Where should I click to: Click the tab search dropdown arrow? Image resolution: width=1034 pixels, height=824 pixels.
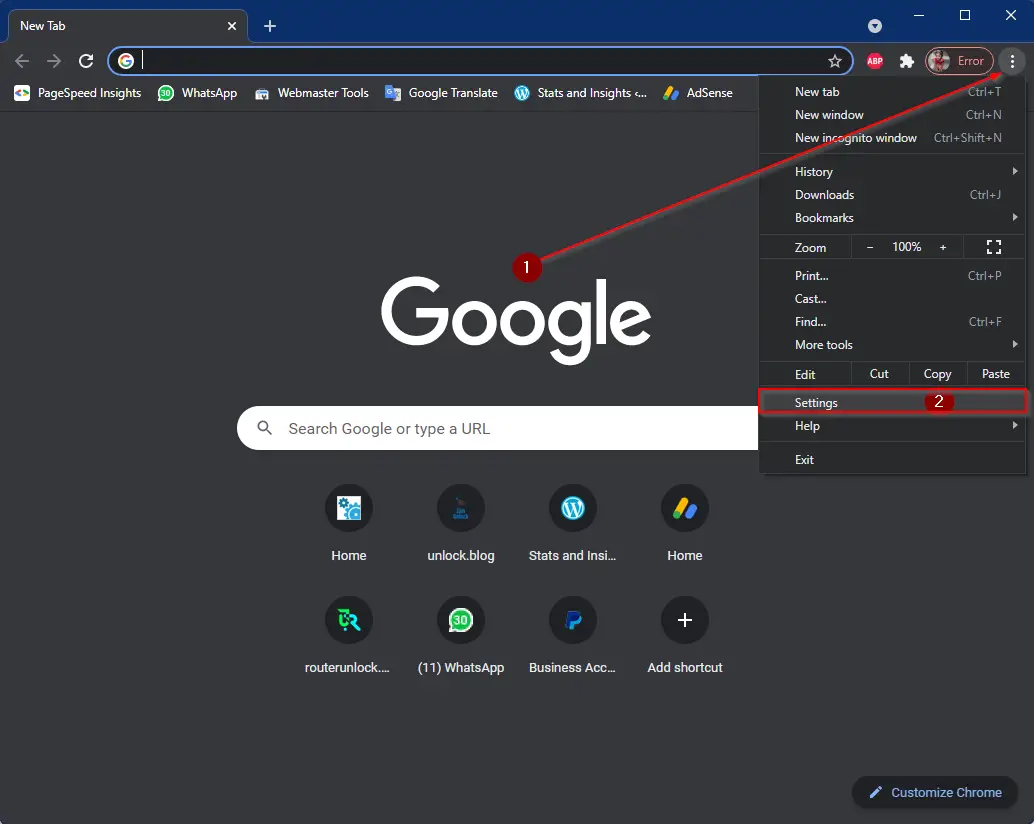pos(874,26)
